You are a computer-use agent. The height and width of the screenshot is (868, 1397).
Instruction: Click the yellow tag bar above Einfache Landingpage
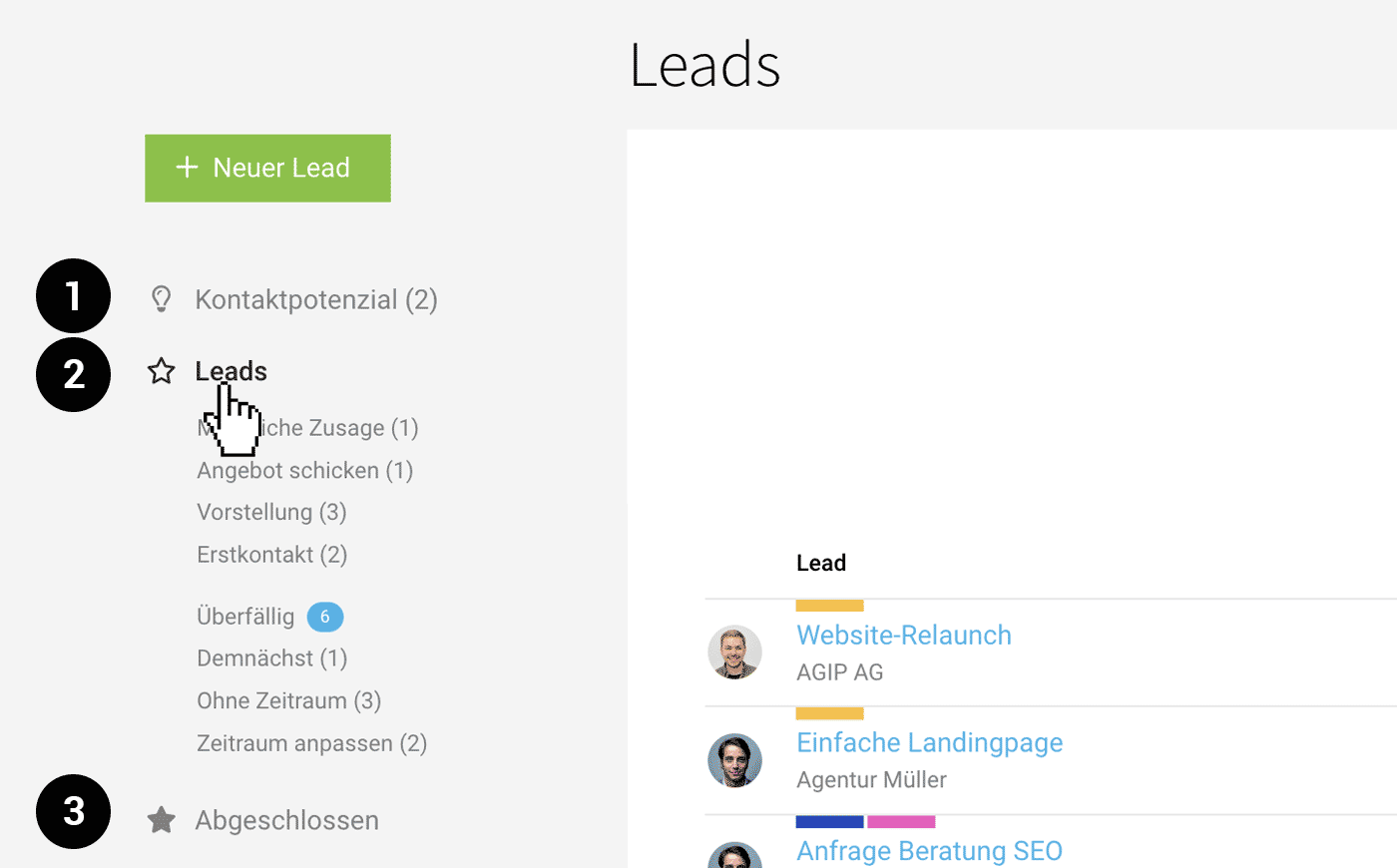(828, 712)
